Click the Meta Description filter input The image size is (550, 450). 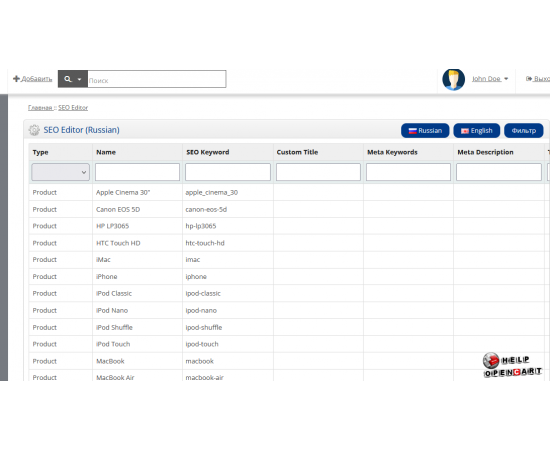(x=499, y=172)
